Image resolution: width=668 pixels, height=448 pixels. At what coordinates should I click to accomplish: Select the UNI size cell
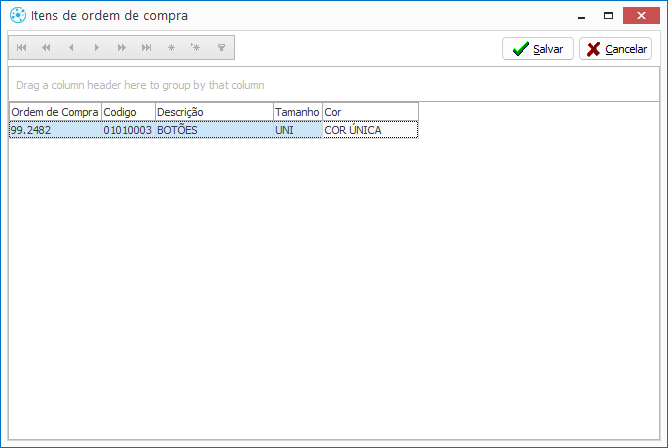[298, 130]
